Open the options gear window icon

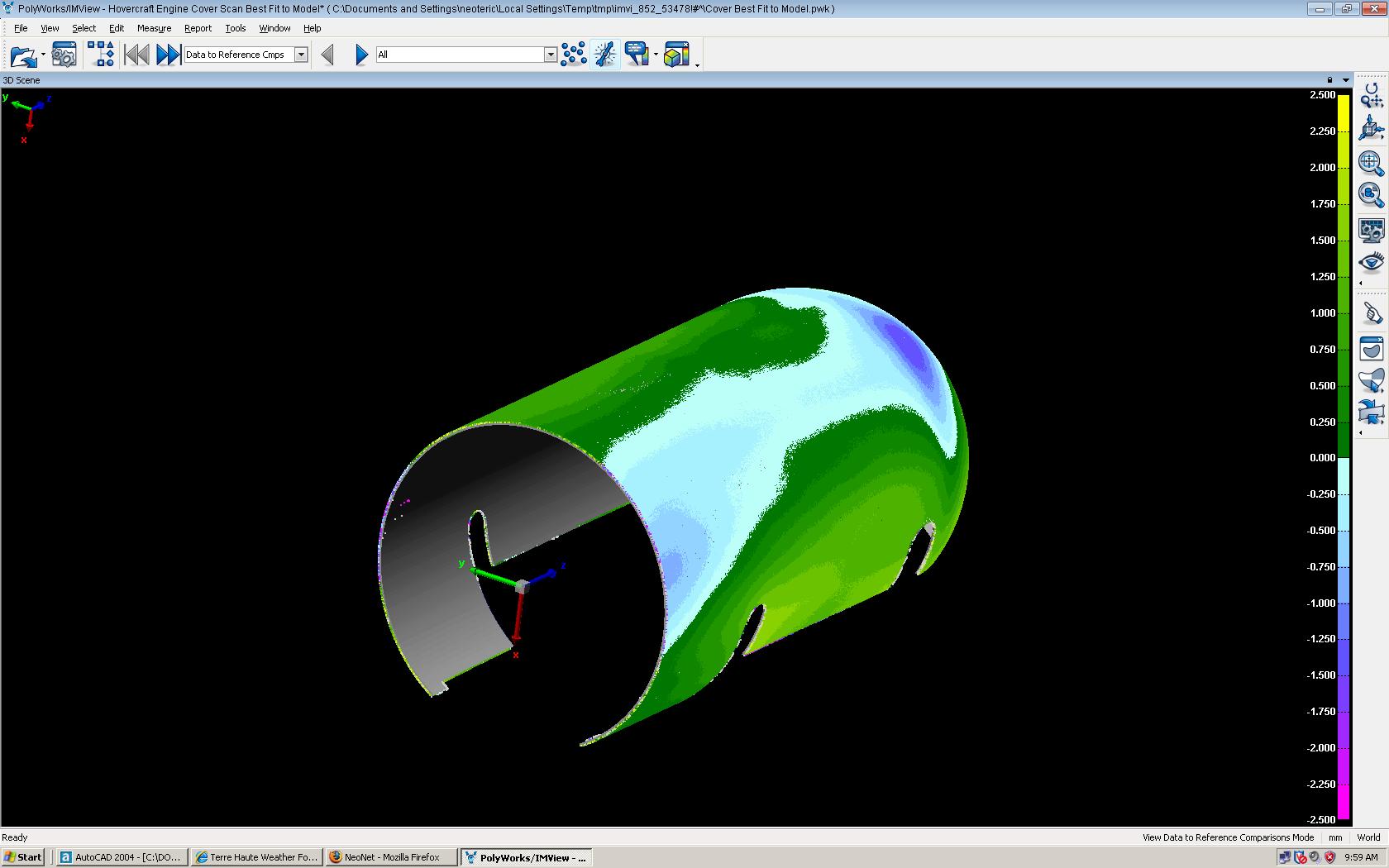(64, 55)
